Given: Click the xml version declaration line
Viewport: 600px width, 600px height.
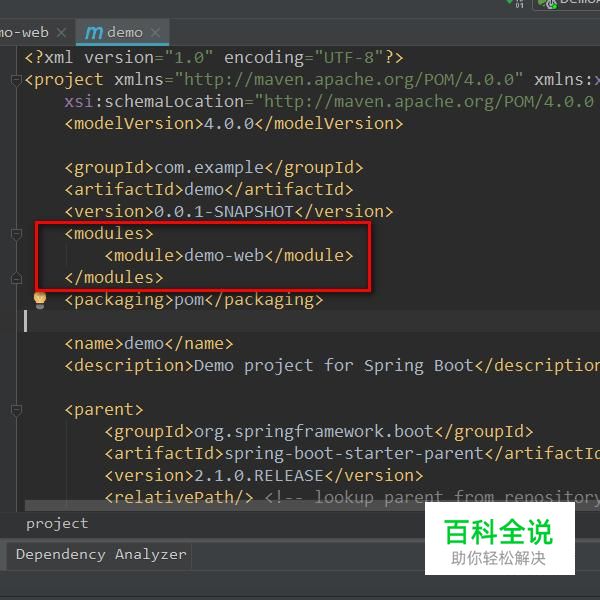Looking at the screenshot, I should click(x=214, y=57).
